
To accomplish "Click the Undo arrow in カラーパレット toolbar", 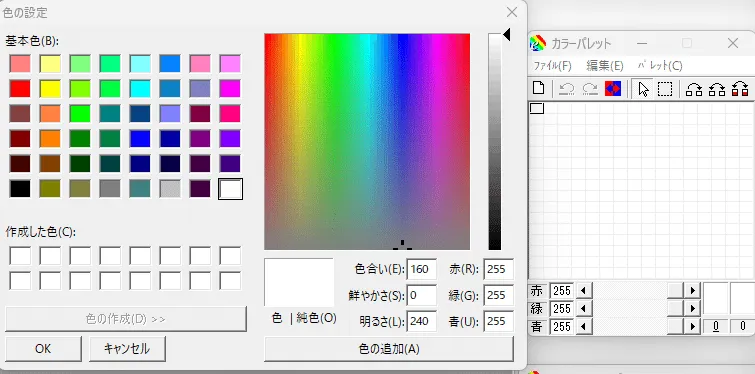I will coord(567,89).
